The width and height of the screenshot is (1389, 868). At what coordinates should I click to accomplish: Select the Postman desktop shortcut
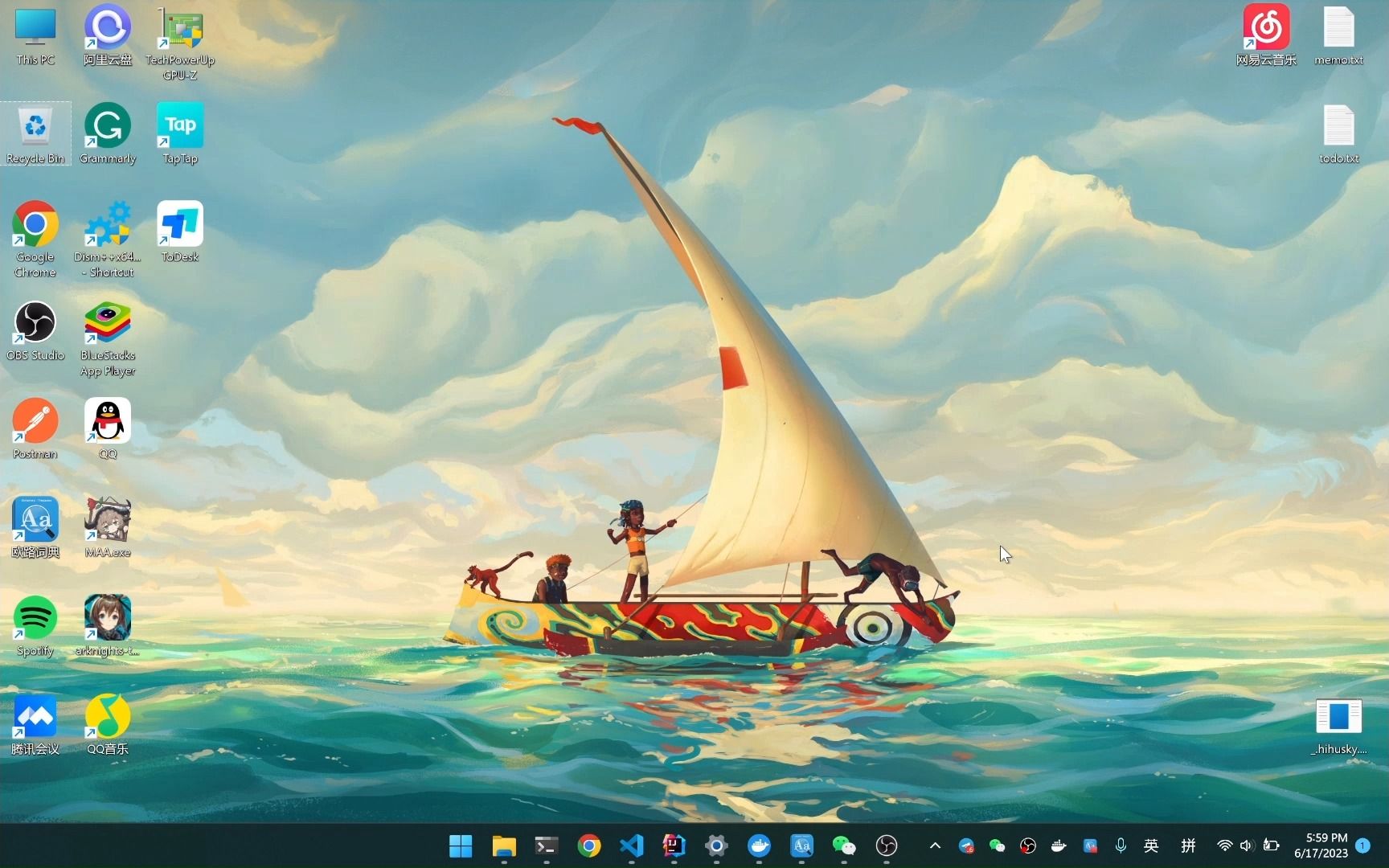pos(35,430)
